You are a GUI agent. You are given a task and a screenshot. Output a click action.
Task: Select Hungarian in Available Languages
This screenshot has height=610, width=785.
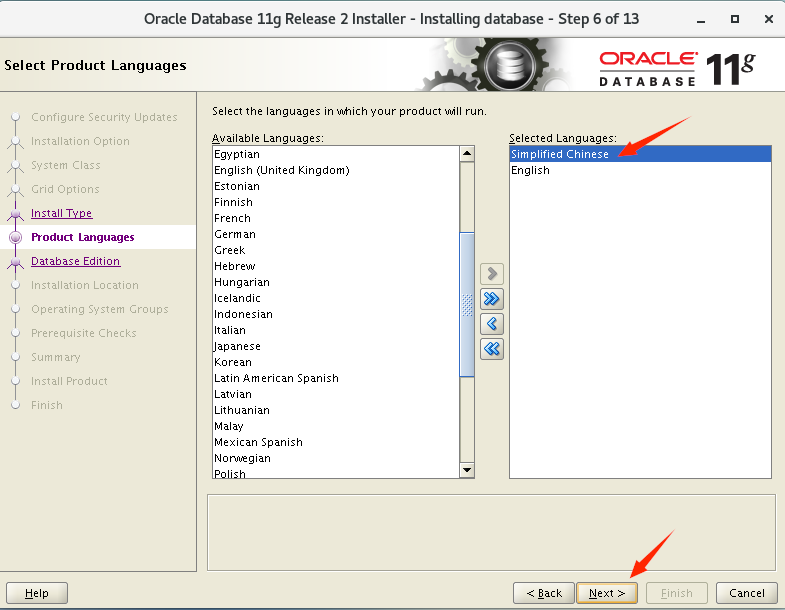point(336,282)
